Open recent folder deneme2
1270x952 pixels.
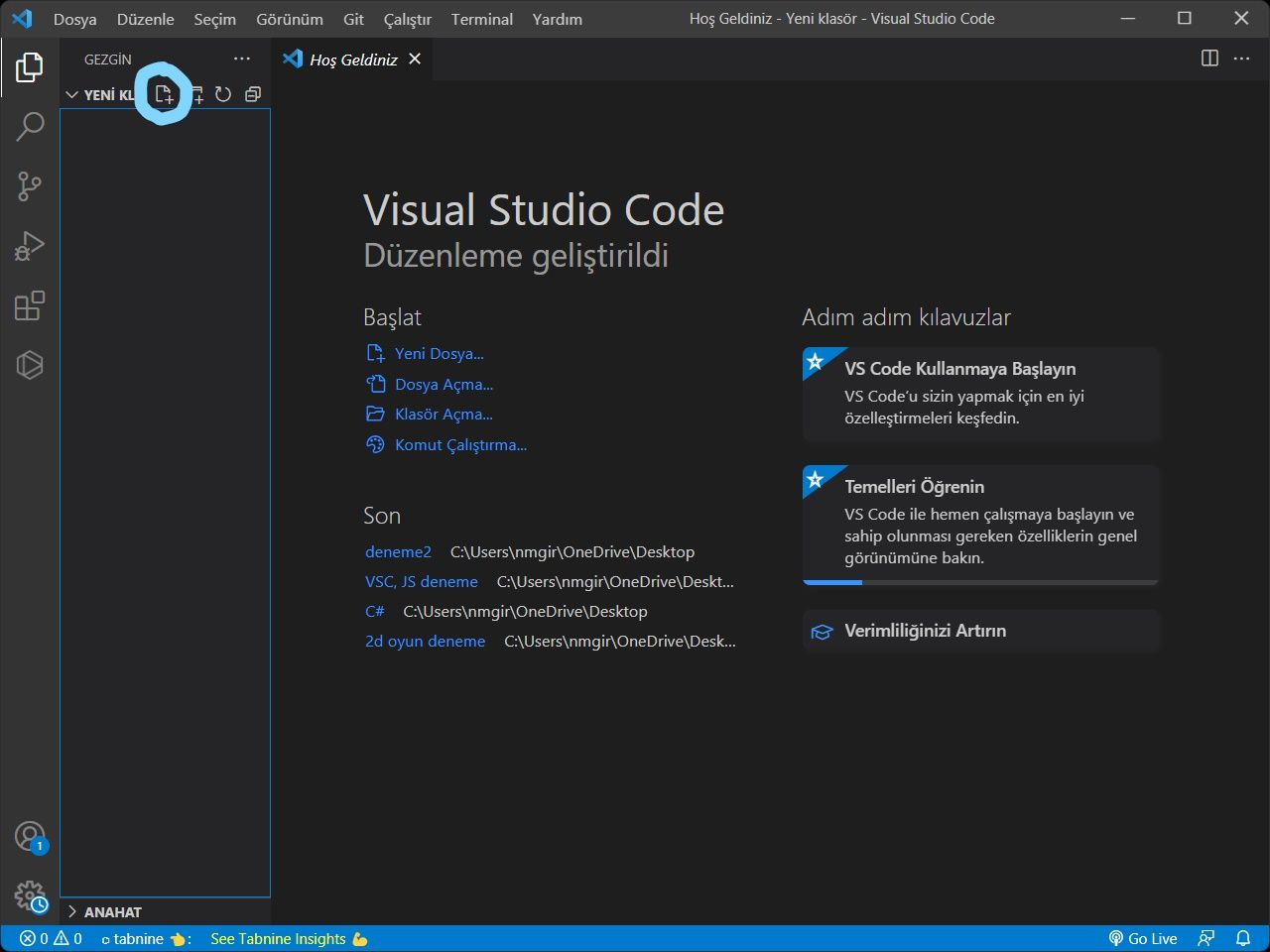point(398,552)
